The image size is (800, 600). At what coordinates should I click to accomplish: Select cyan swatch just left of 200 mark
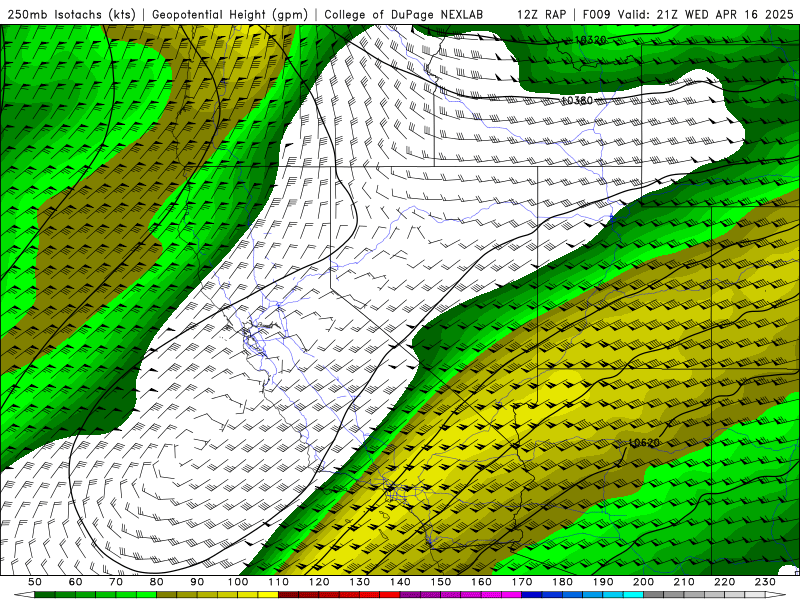click(x=634, y=595)
